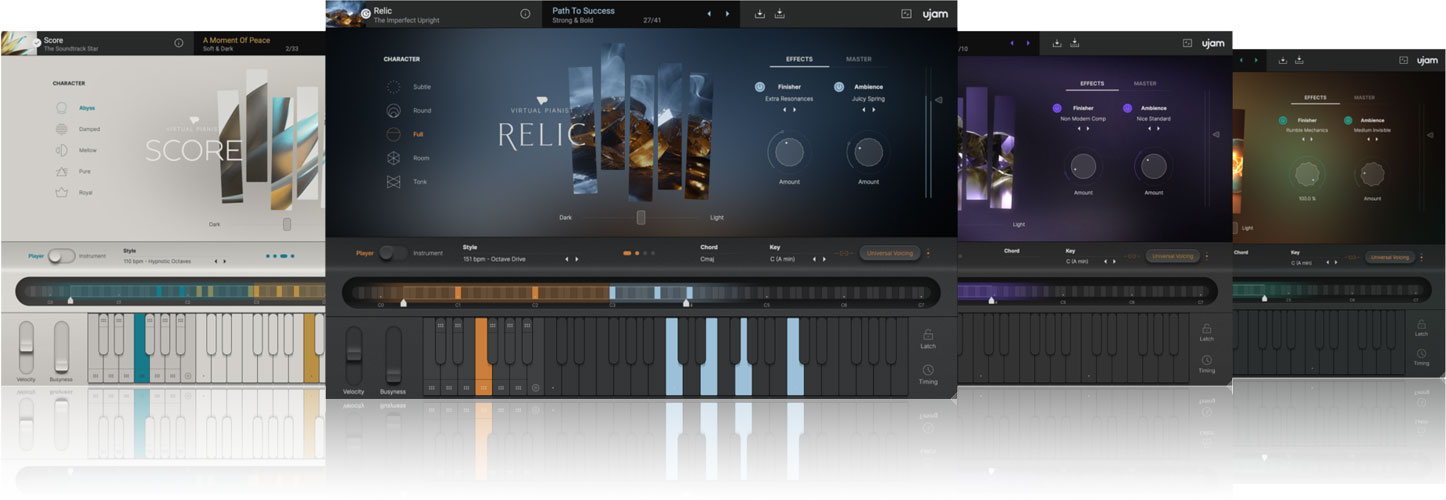Image resolution: width=1446 pixels, height=500 pixels.
Task: Select the Effects tab in Relic
Action: coord(799,59)
